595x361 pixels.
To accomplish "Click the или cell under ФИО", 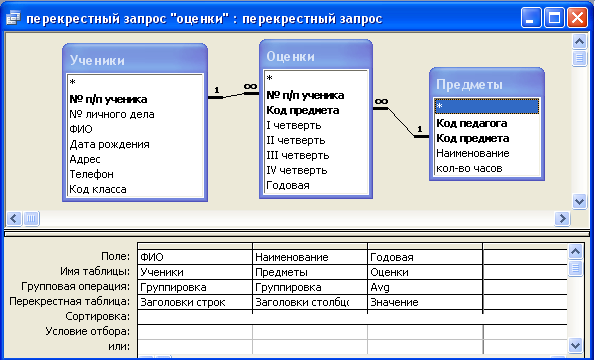I will point(195,347).
